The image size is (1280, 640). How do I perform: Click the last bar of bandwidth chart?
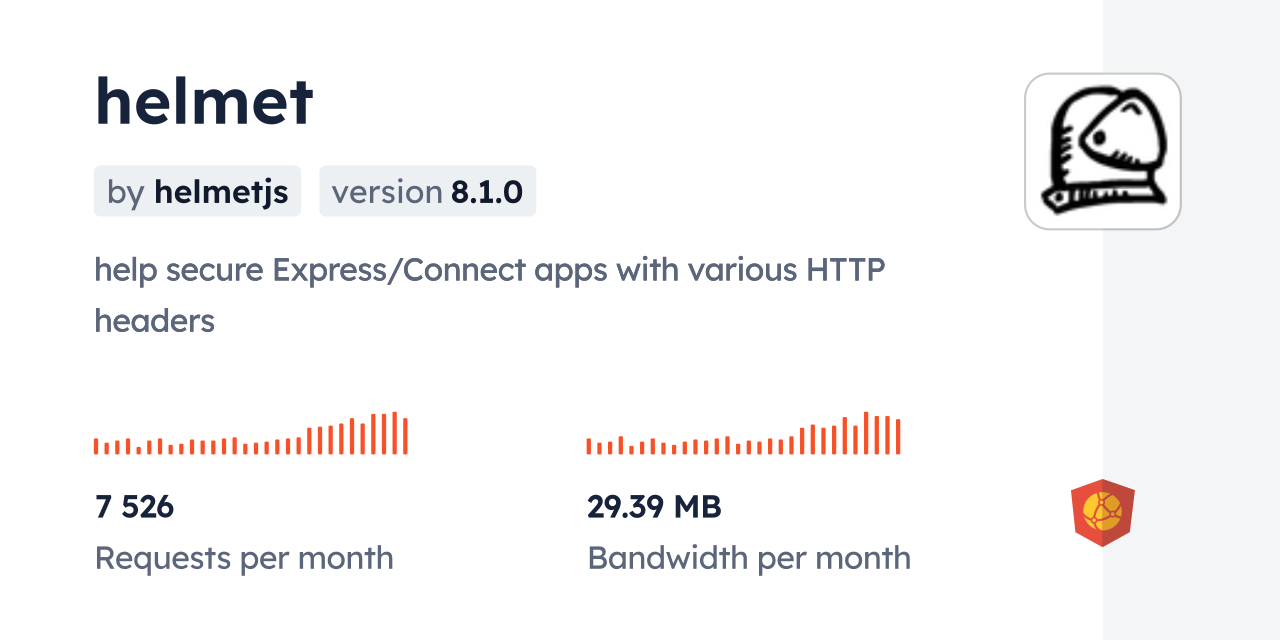[898, 437]
